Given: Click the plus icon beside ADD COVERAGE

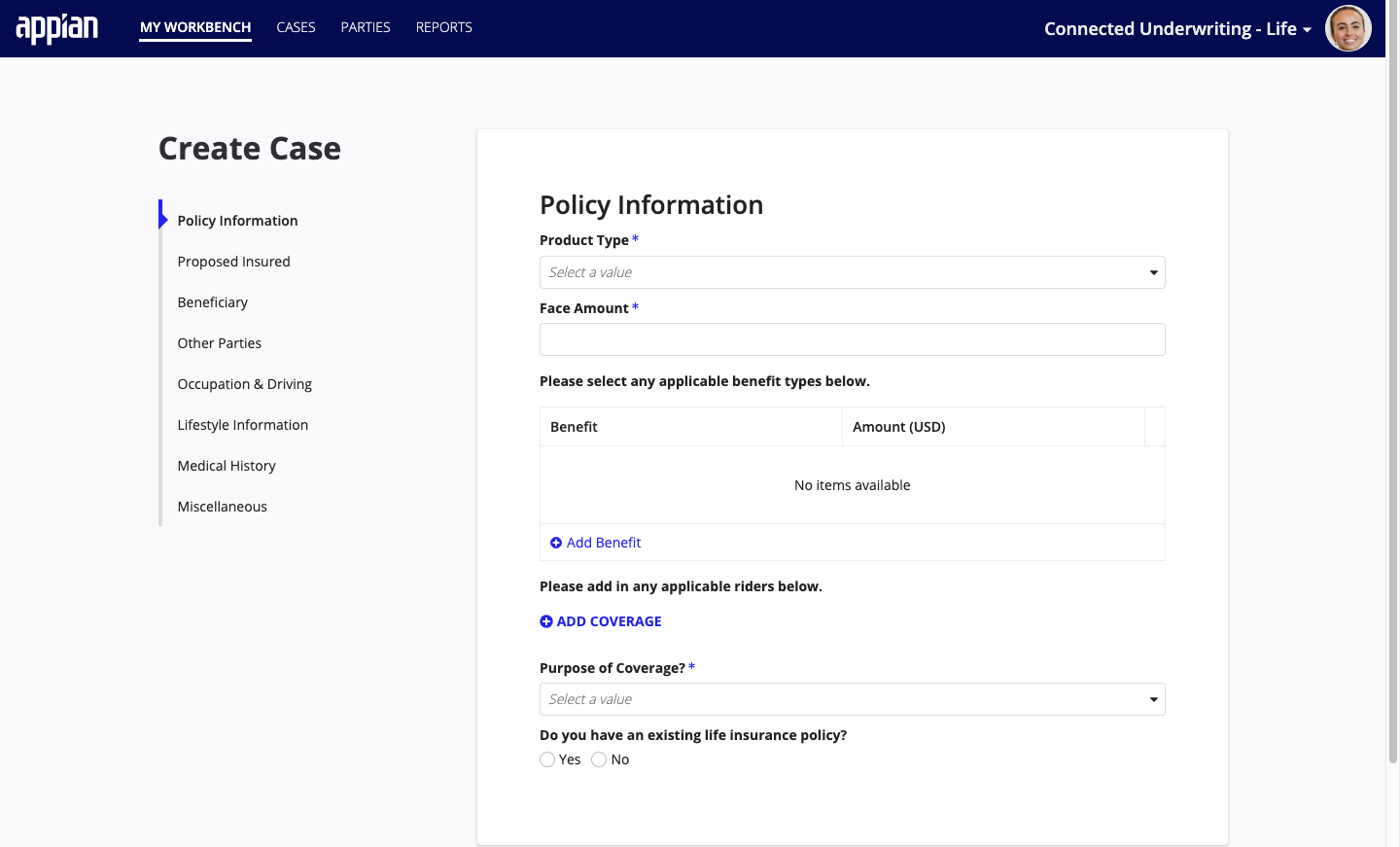Looking at the screenshot, I should click(x=546, y=621).
